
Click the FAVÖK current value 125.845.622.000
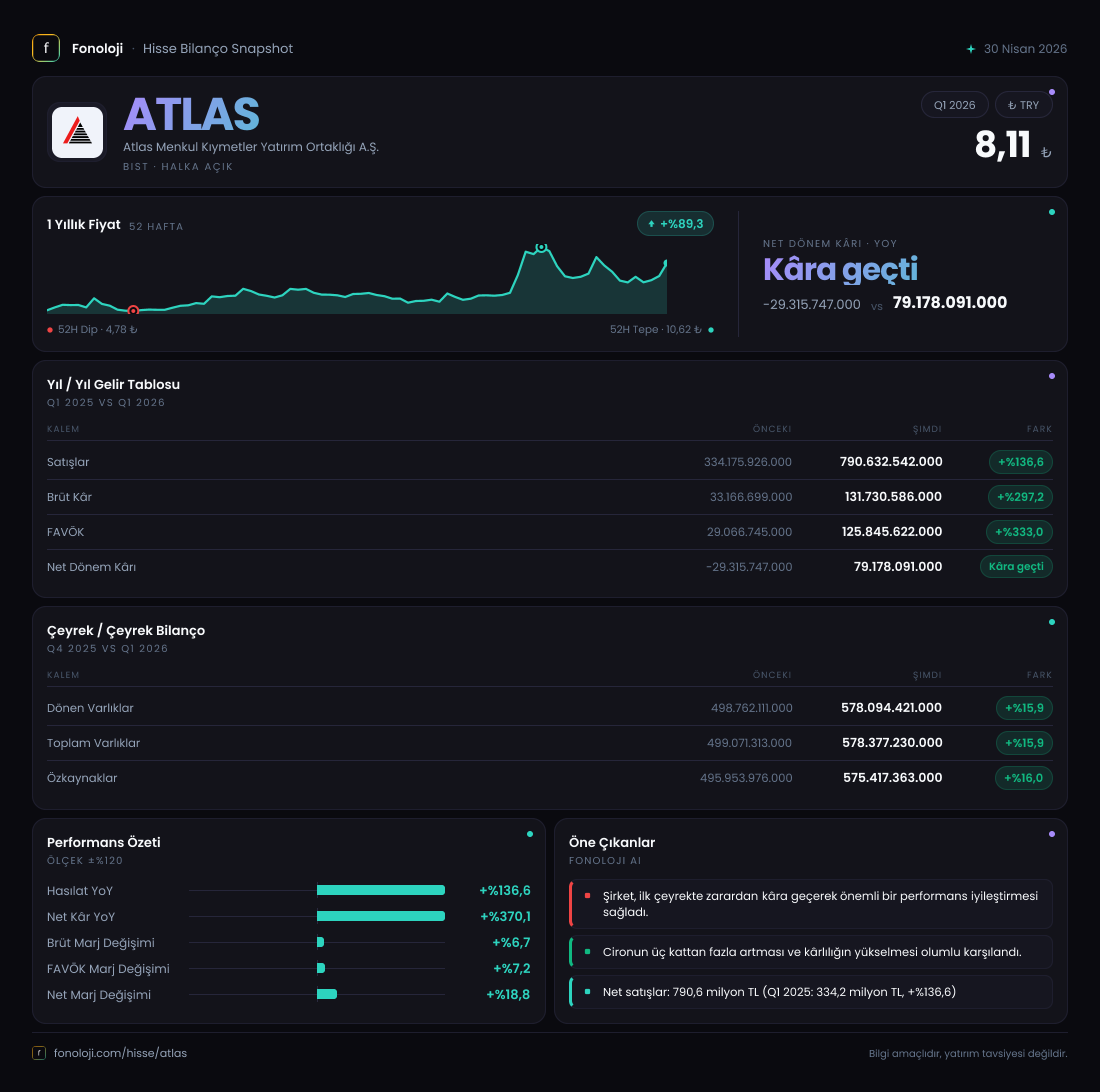coord(891,532)
